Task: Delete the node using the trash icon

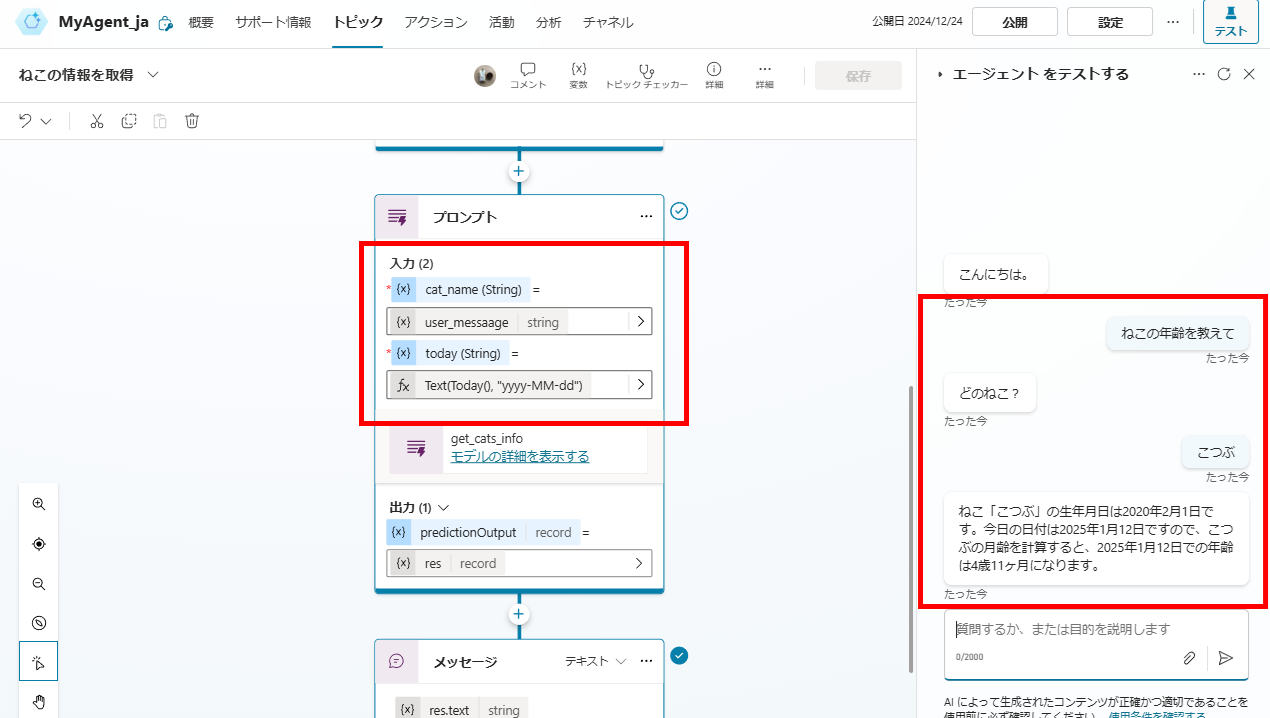Action: 191,120
